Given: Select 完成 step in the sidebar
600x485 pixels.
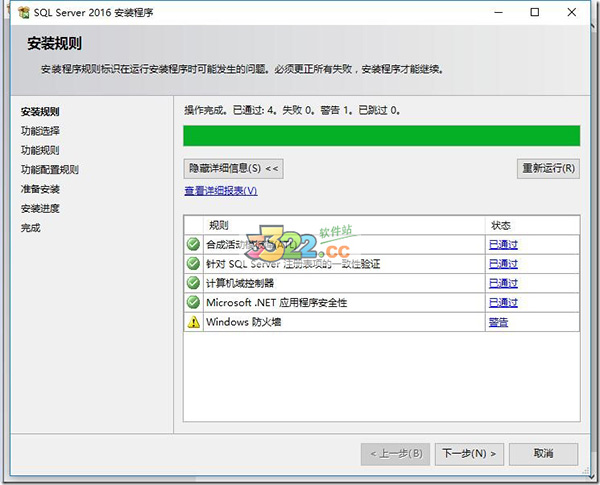Looking at the screenshot, I should click(x=31, y=228).
